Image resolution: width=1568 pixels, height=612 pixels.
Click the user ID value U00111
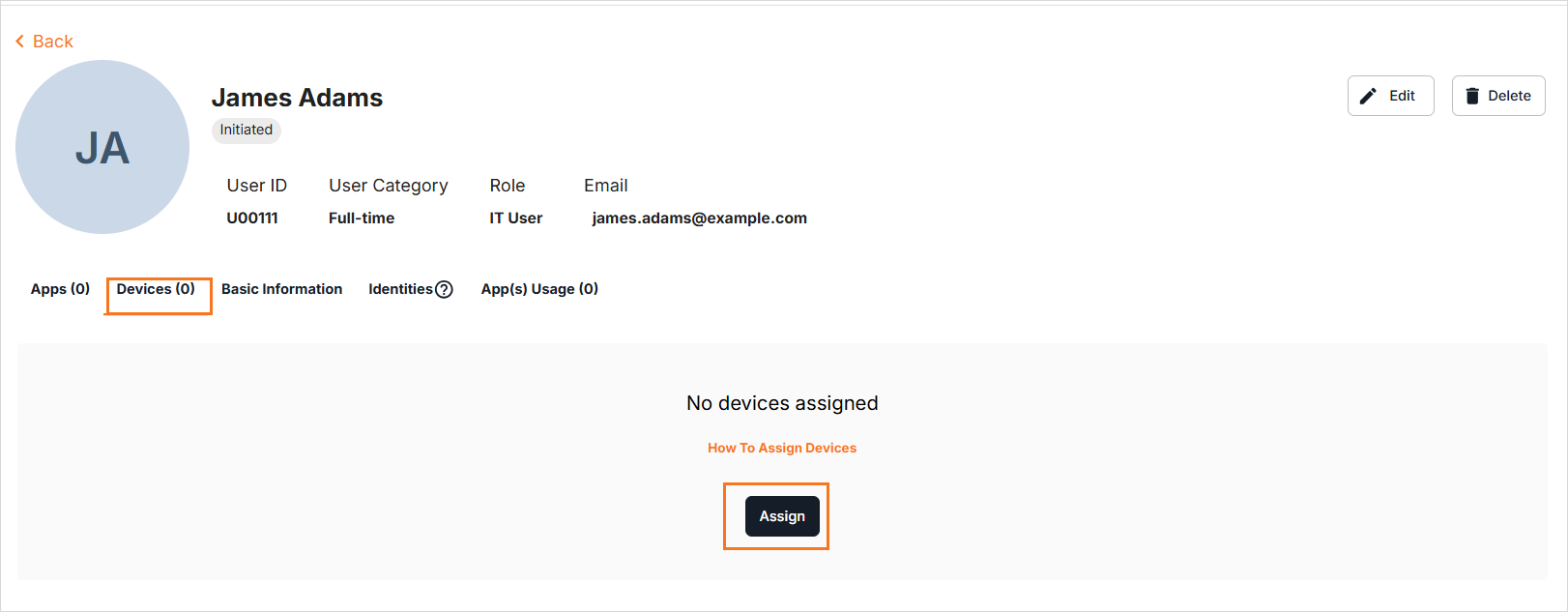click(x=252, y=219)
